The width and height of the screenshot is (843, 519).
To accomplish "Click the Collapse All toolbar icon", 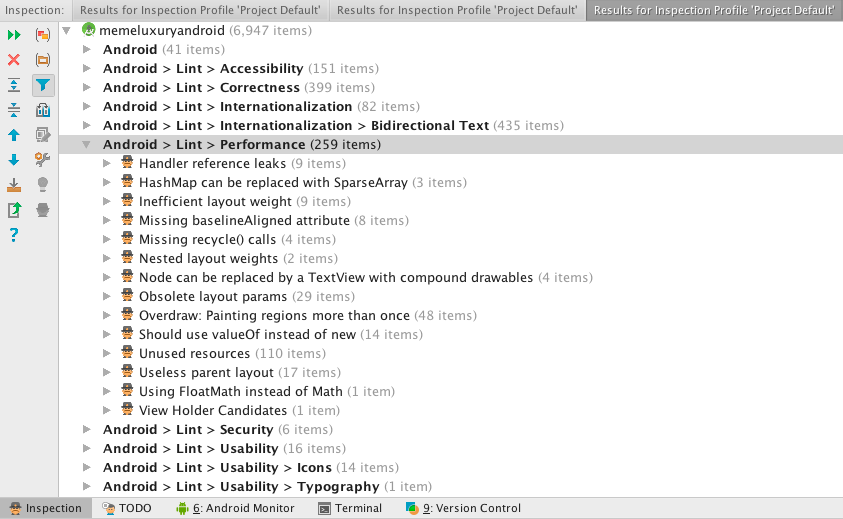I will (14, 110).
